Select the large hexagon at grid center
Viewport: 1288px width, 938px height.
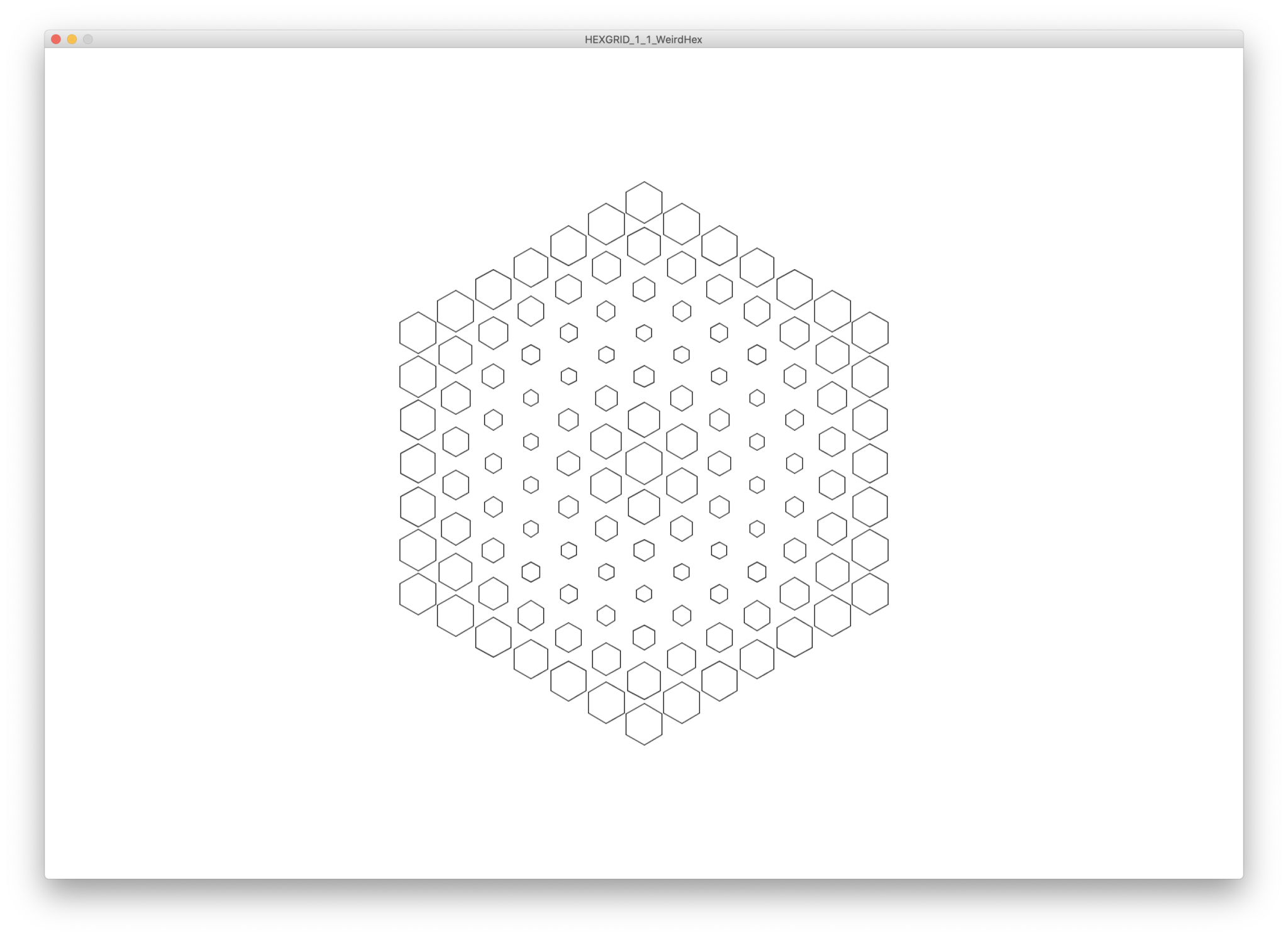tap(643, 463)
